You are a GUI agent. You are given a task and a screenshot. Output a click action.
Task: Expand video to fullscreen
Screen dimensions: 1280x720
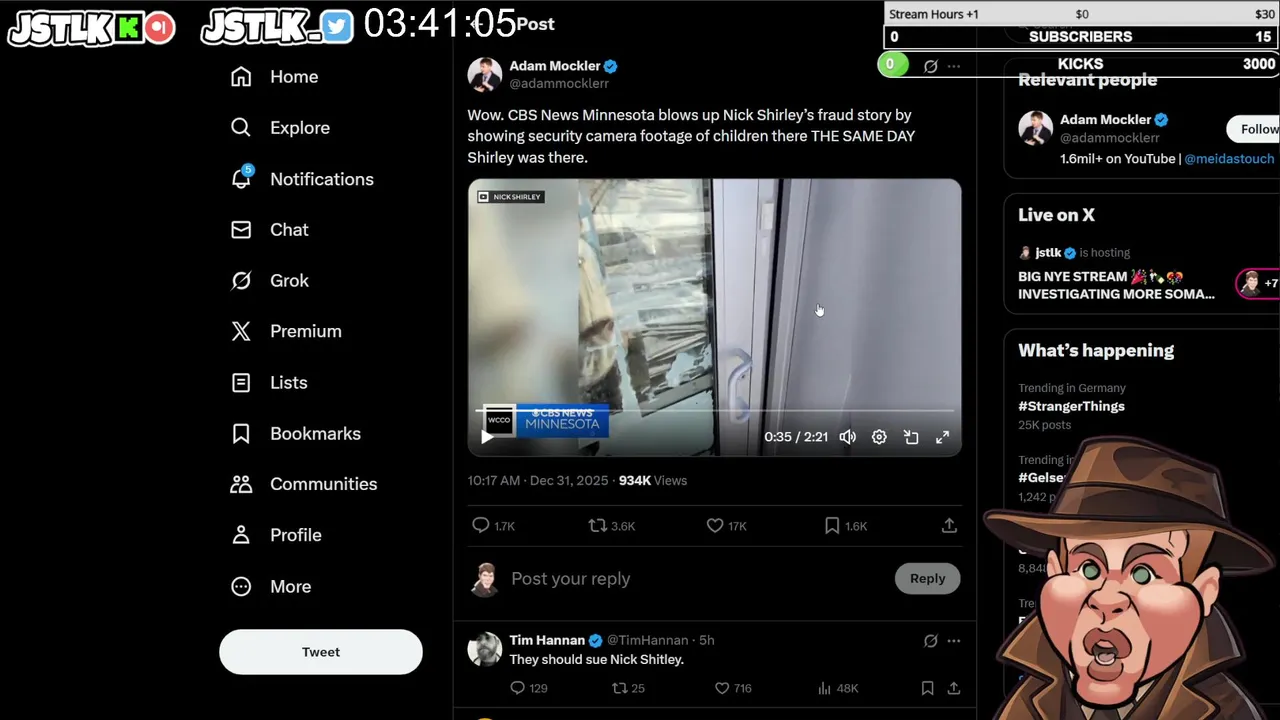[942, 437]
